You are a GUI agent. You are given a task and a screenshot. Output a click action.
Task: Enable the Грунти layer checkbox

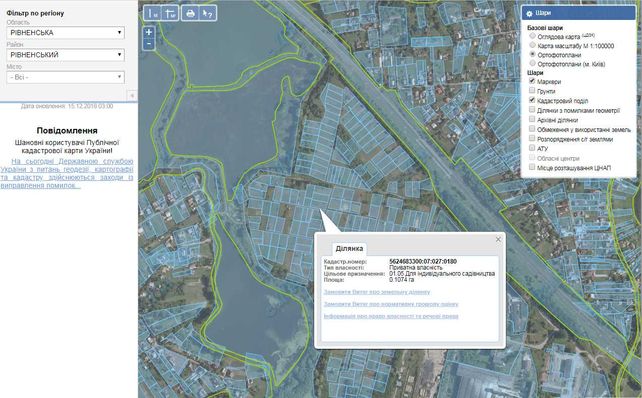coord(532,90)
